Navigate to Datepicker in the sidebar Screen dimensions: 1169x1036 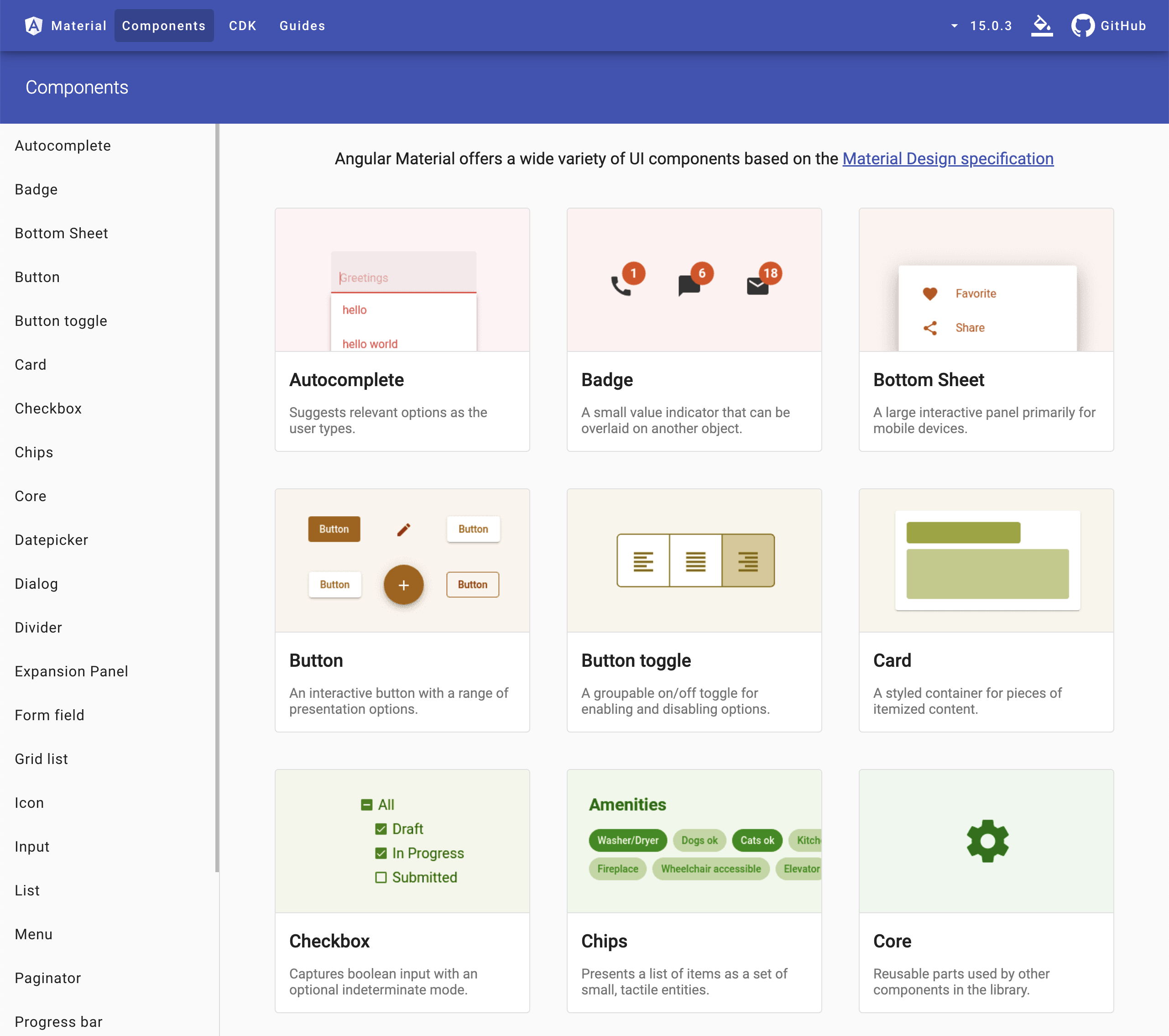coord(52,539)
